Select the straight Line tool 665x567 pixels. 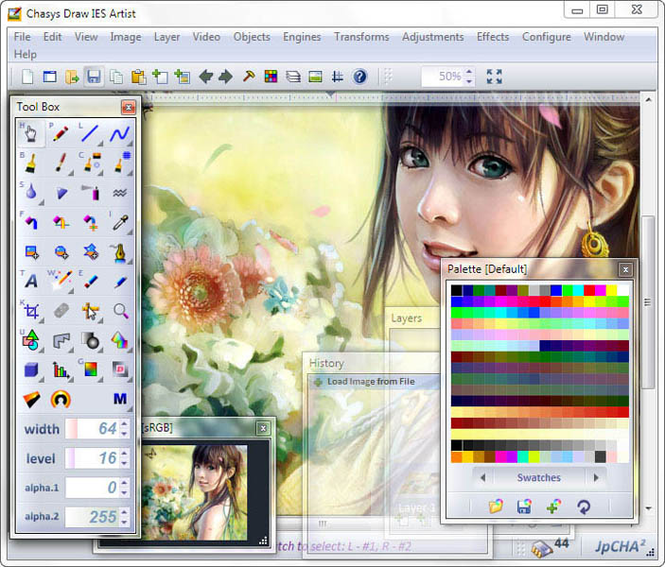click(90, 134)
